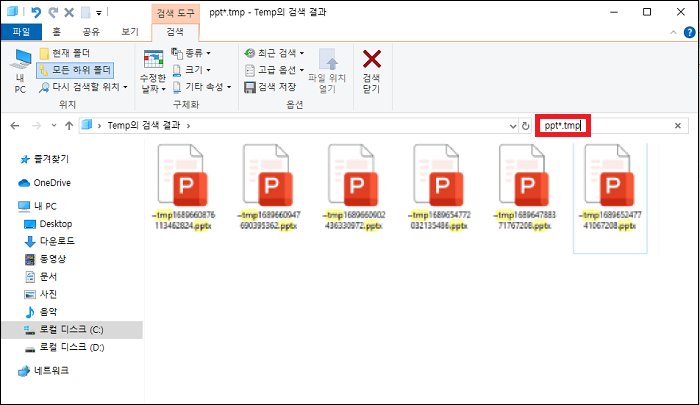700x405 pixels.
Task: Select file ~tmp1689660947690395362.pptx
Action: point(268,187)
